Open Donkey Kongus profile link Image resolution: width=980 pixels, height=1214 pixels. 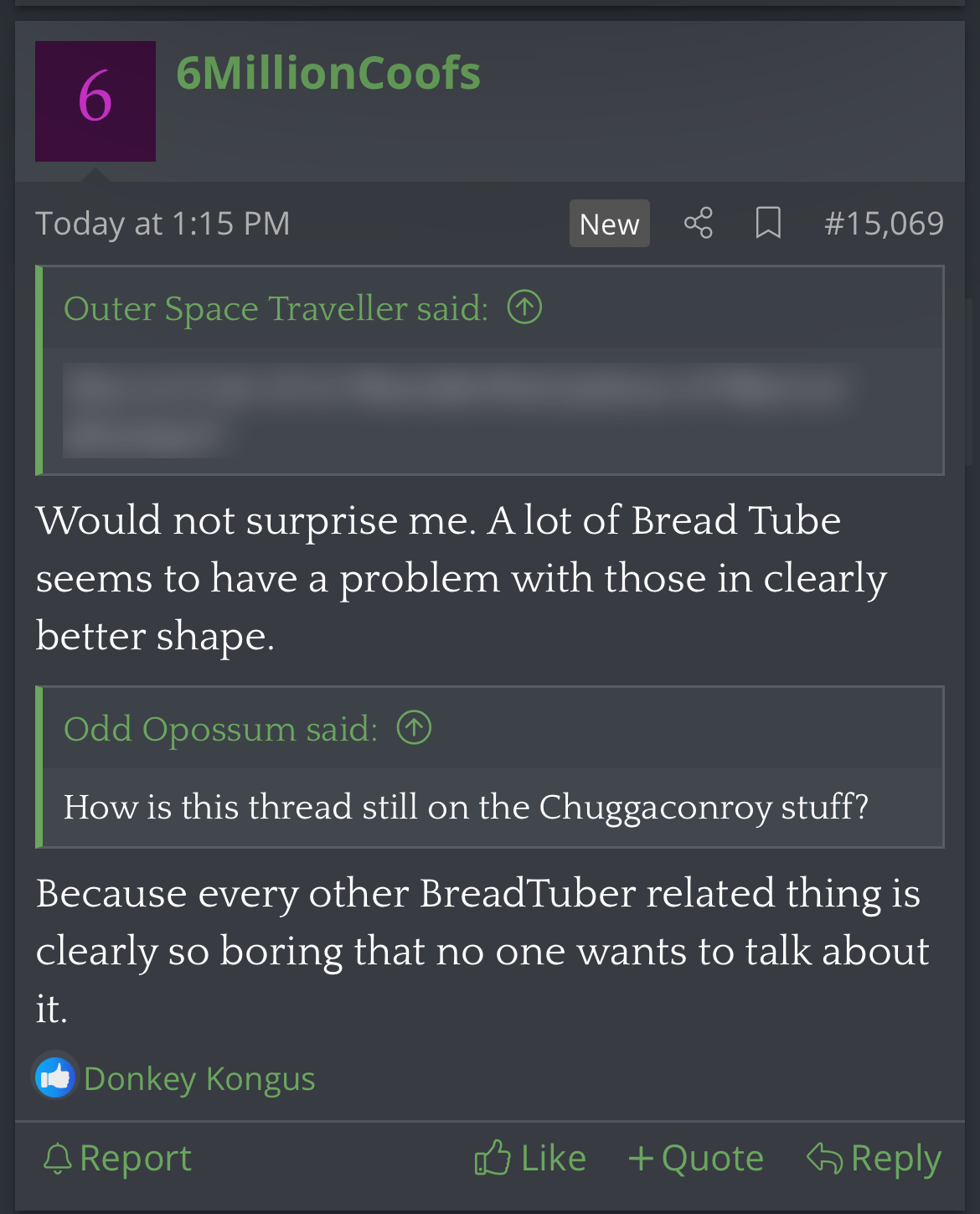tap(199, 1079)
